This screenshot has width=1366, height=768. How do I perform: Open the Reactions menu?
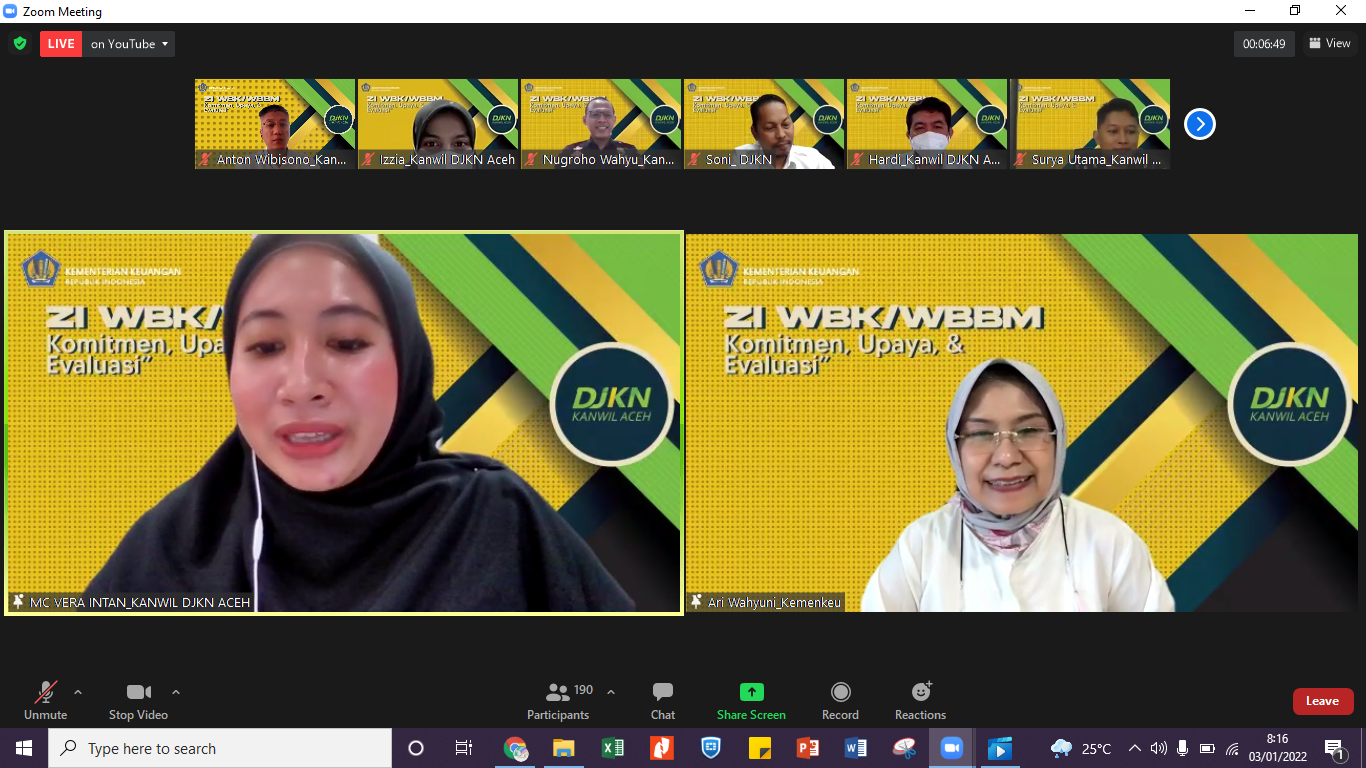coord(920,701)
